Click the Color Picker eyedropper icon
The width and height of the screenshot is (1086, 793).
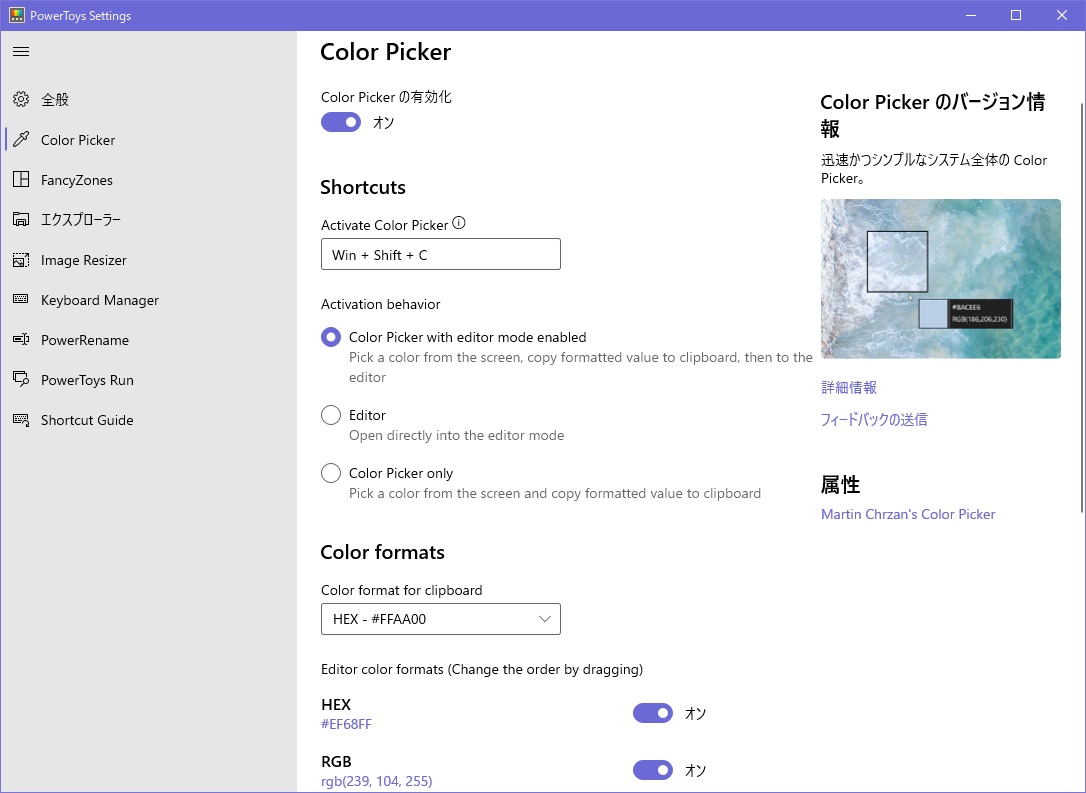click(x=21, y=140)
